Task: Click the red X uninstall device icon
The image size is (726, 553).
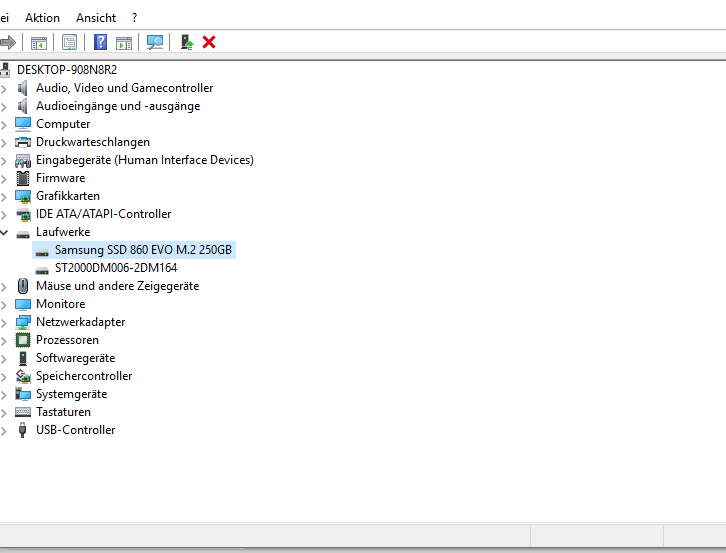Action: click(x=209, y=43)
